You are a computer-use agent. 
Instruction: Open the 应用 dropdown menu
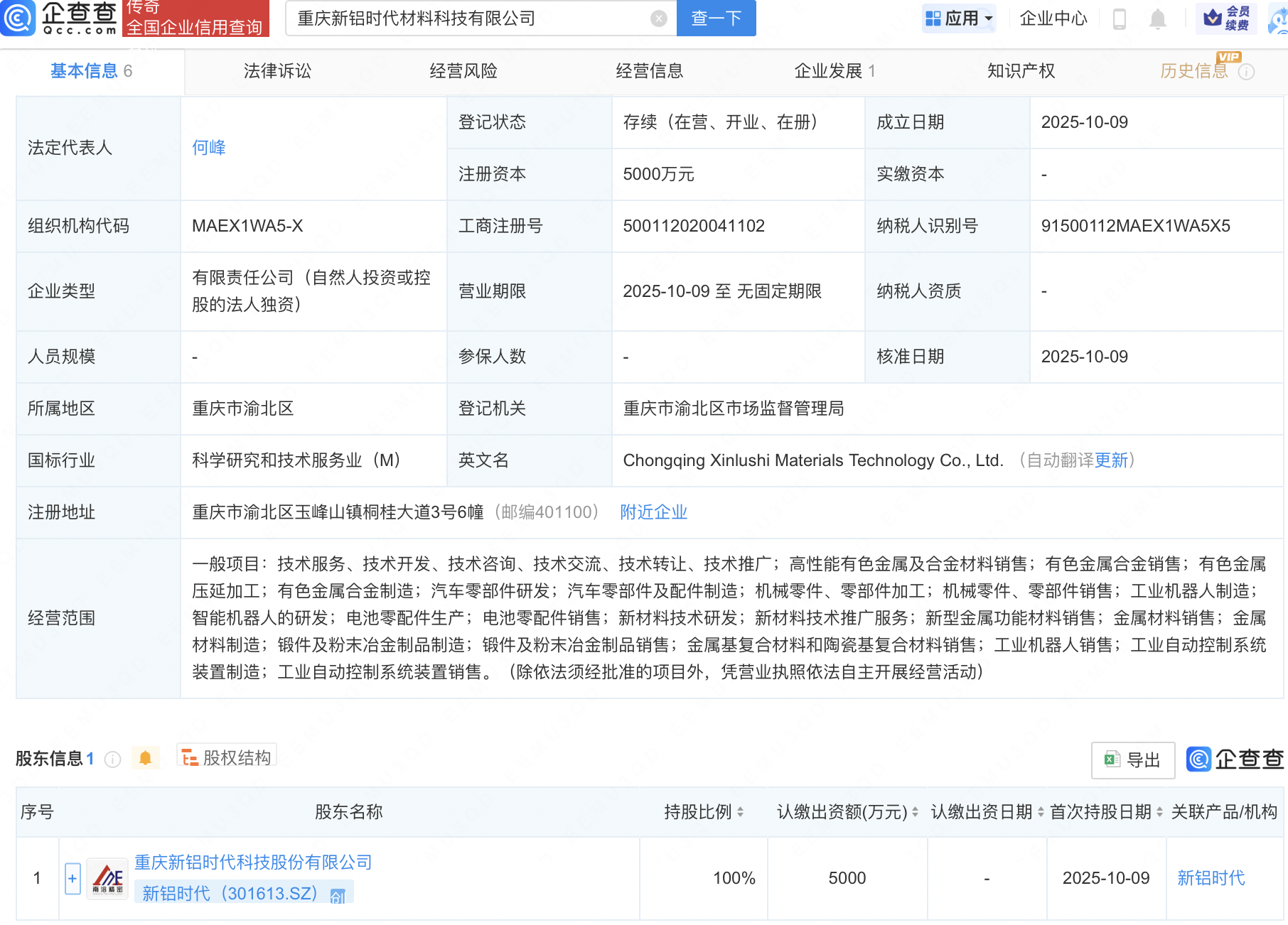959,18
